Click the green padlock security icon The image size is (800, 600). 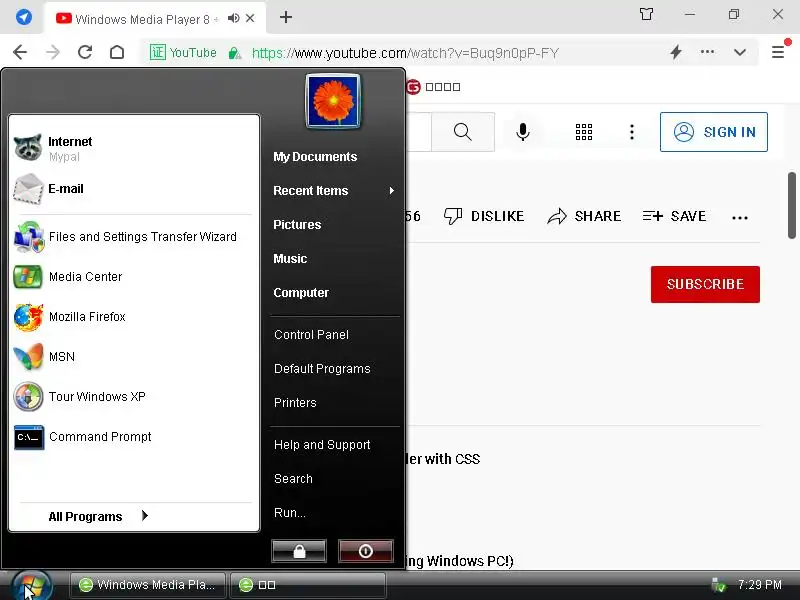(x=235, y=53)
